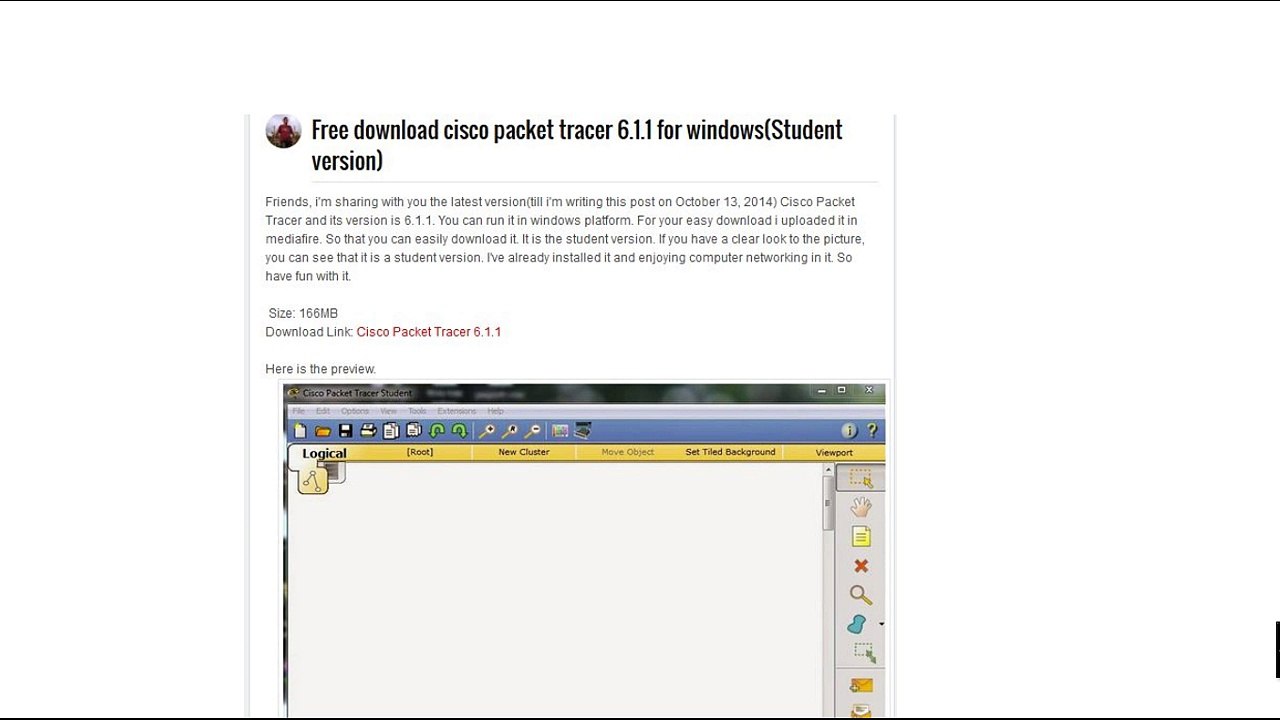Choose the hand Move Layout tool
This screenshot has width=1280, height=720.
point(861,508)
